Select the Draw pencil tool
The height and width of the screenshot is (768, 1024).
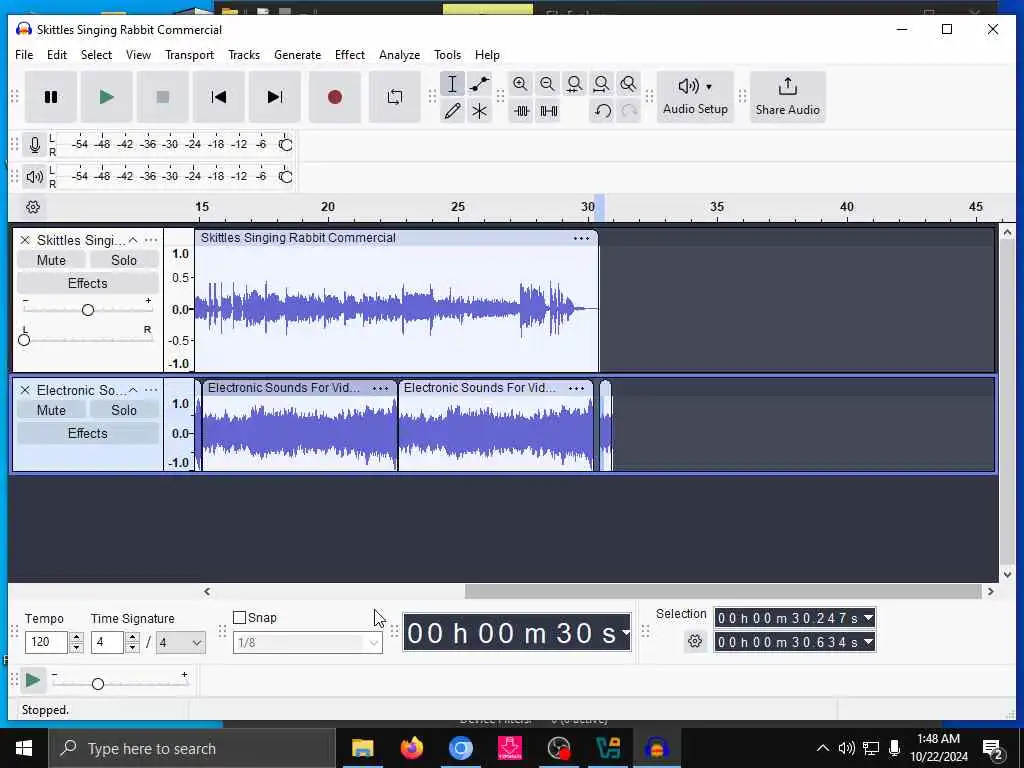[x=452, y=111]
